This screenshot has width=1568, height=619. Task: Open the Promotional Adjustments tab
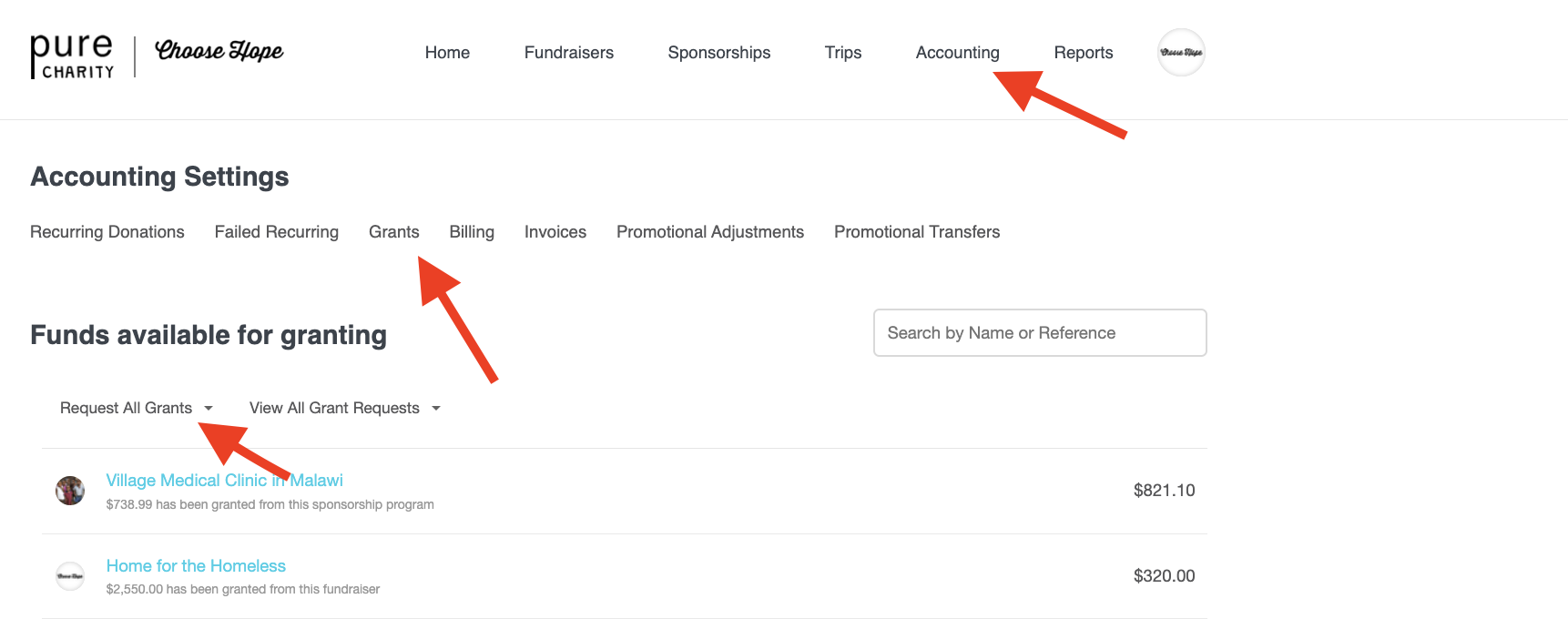pos(709,232)
